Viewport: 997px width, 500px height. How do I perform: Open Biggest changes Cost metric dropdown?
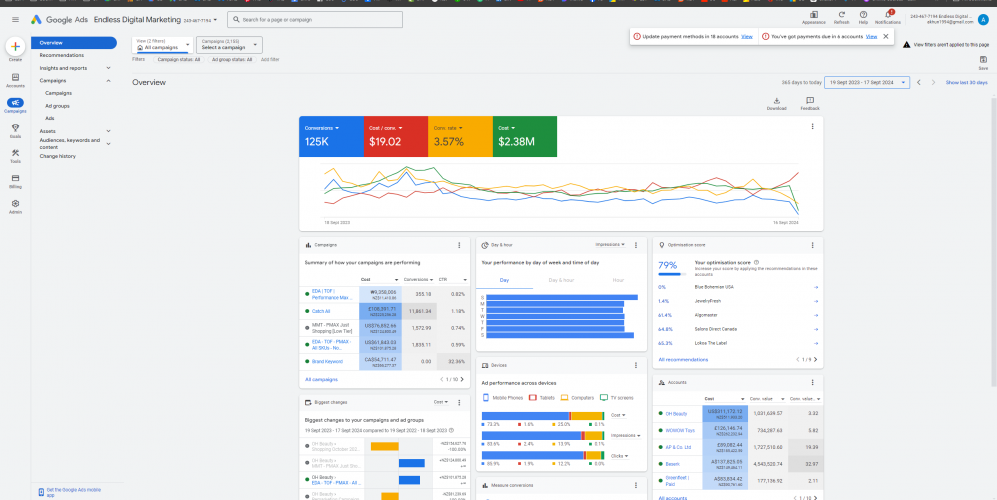(441, 402)
